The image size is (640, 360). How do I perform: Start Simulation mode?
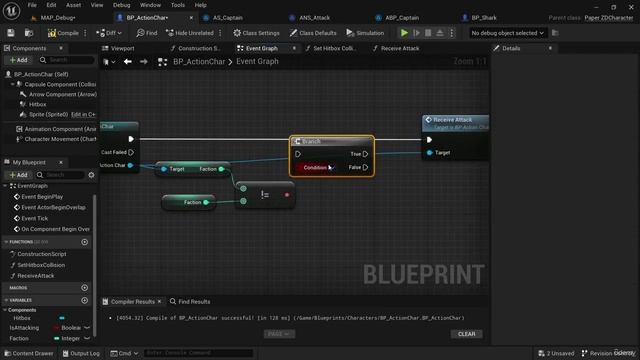click(x=365, y=33)
